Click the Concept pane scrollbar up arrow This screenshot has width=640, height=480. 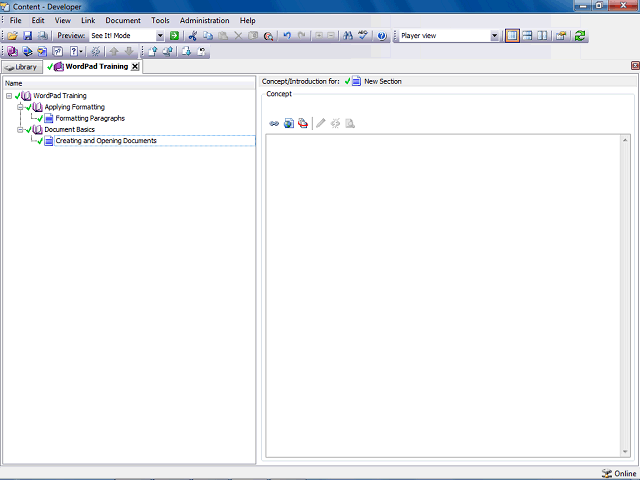tap(625, 140)
